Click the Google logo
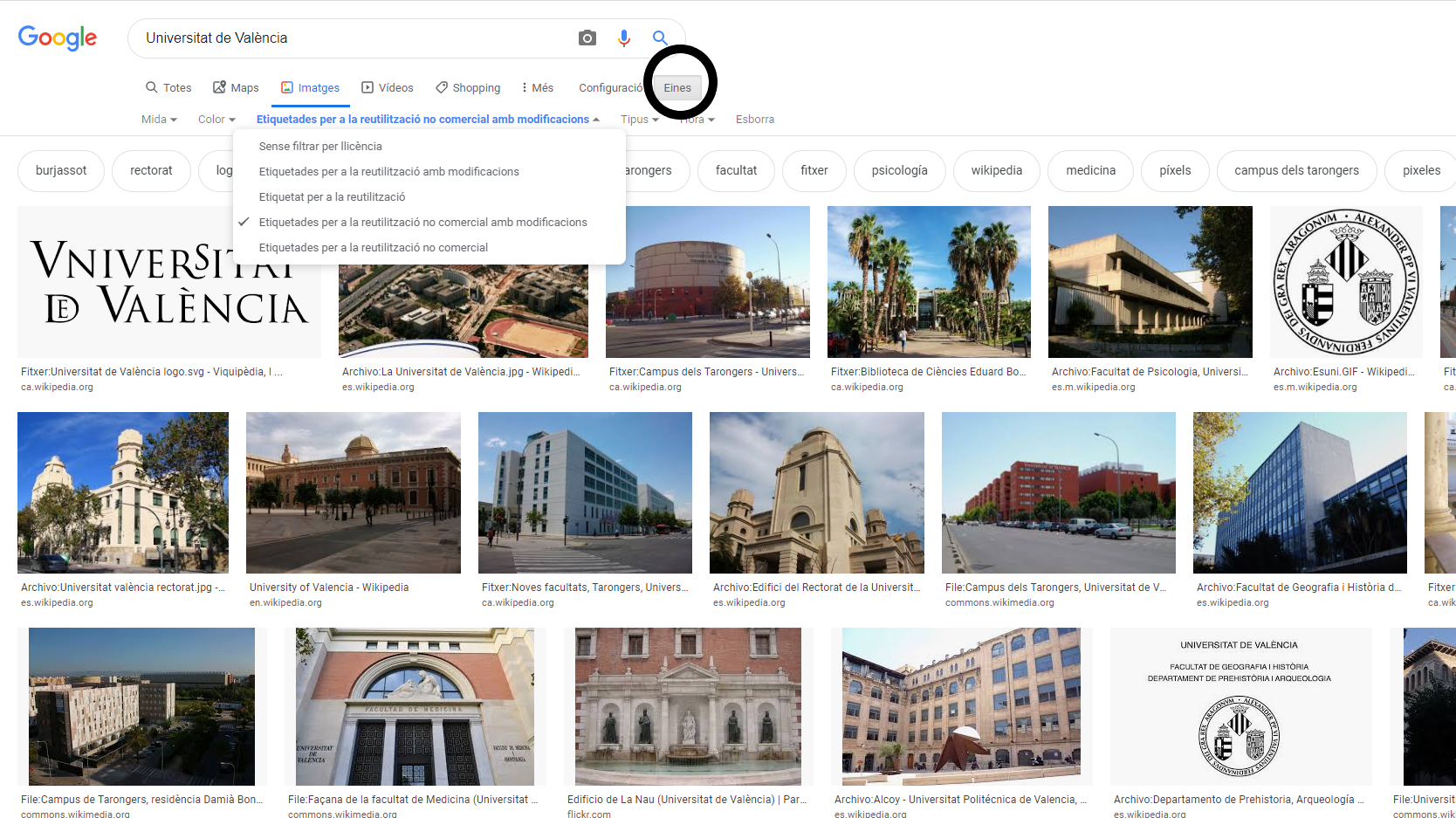Screen dimensions: 1456x818 pos(58,38)
